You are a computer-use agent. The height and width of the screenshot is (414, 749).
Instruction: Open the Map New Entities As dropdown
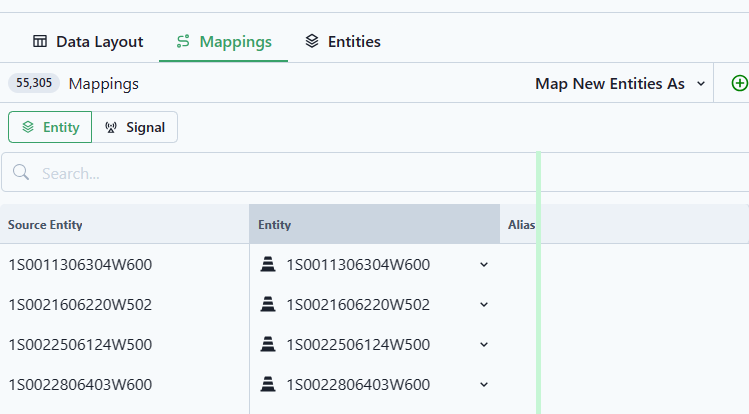[x=620, y=84]
